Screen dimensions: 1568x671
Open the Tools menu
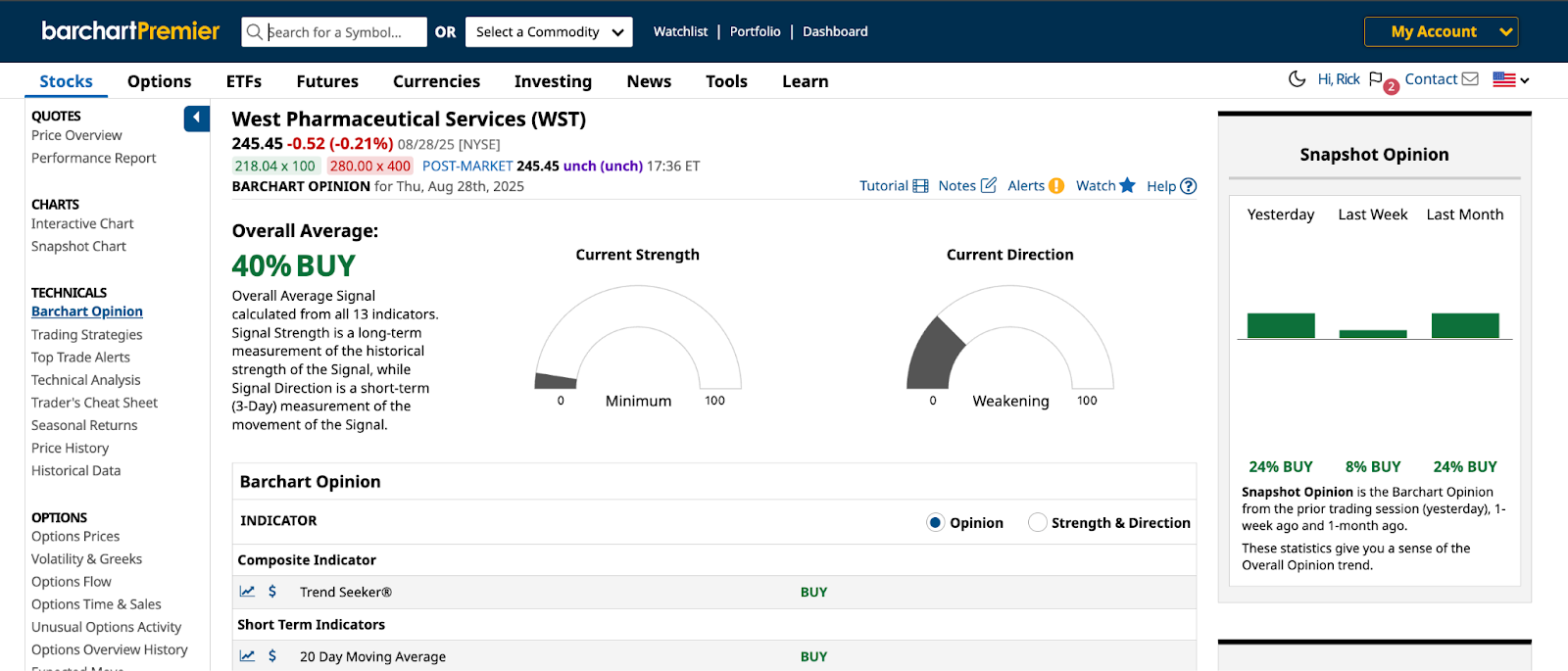726,81
